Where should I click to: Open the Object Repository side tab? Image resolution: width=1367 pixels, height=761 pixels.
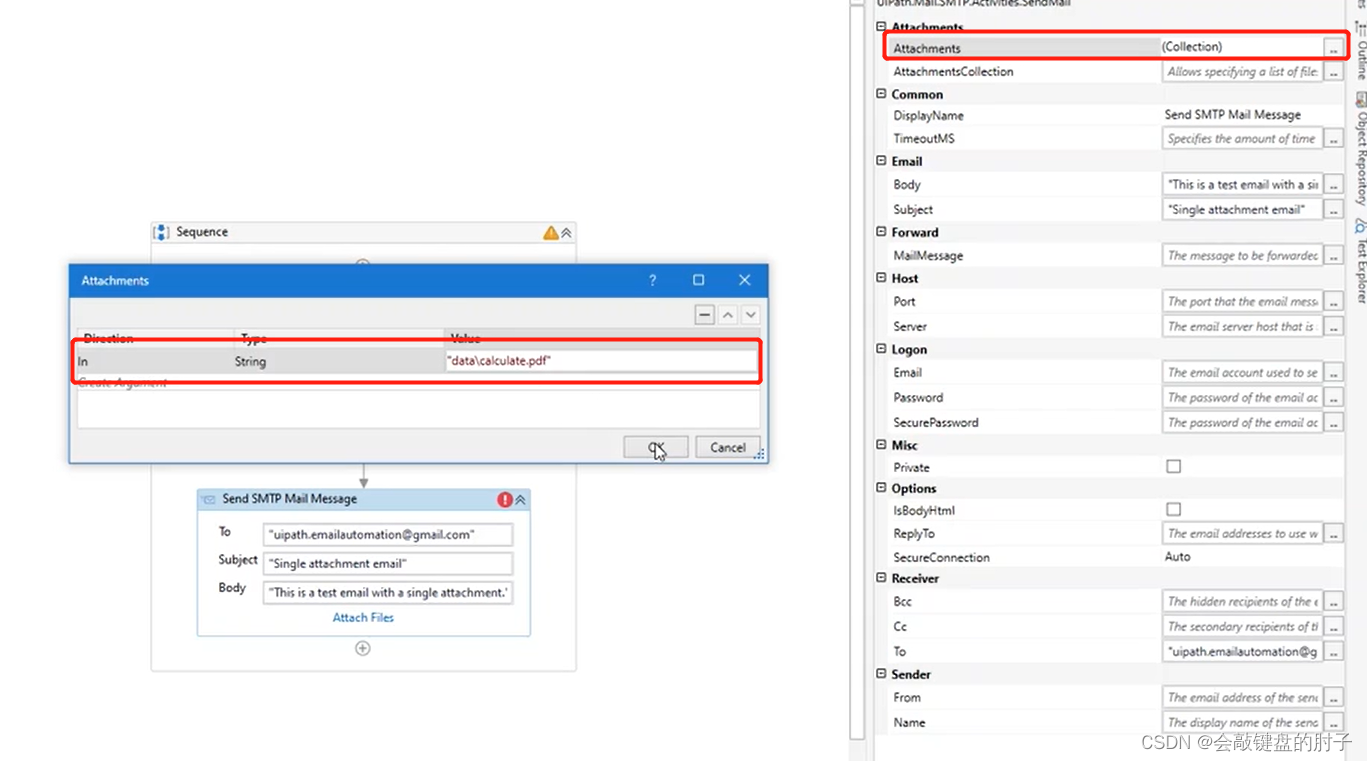[1360, 150]
